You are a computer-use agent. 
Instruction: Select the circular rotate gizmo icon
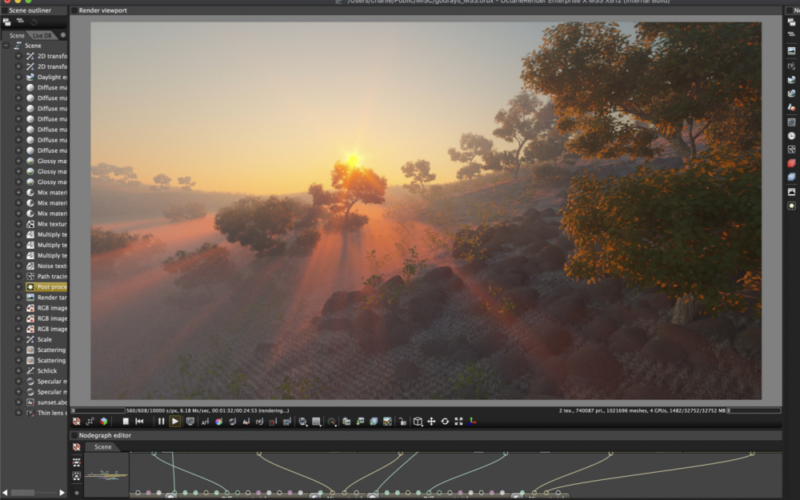pyautogui.click(x=445, y=421)
